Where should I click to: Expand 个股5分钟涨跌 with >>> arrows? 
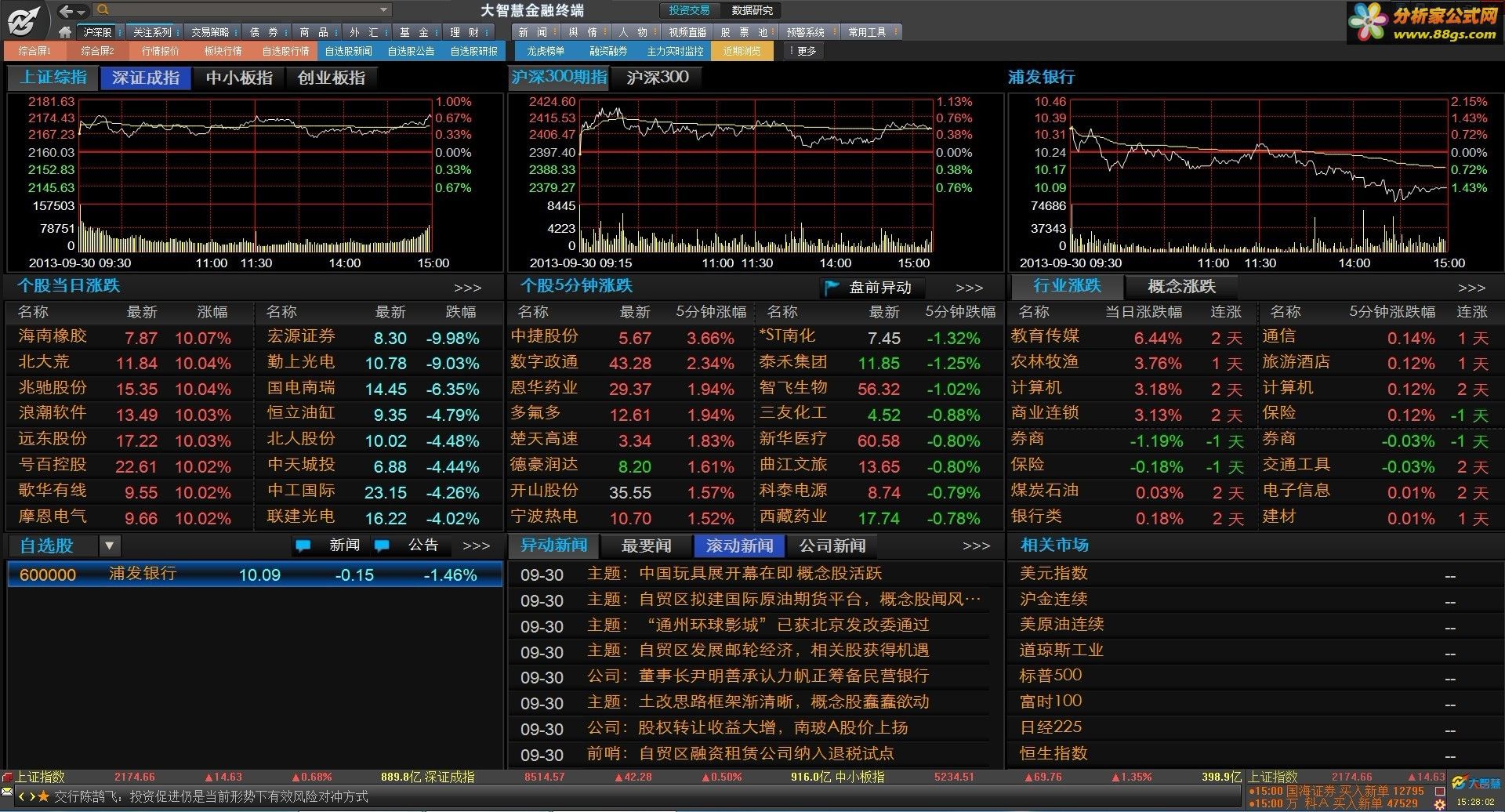[970, 288]
